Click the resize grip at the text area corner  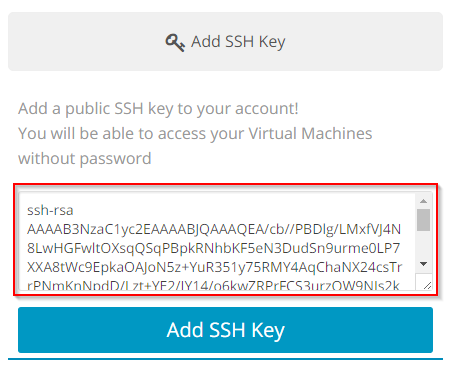(x=427, y=285)
